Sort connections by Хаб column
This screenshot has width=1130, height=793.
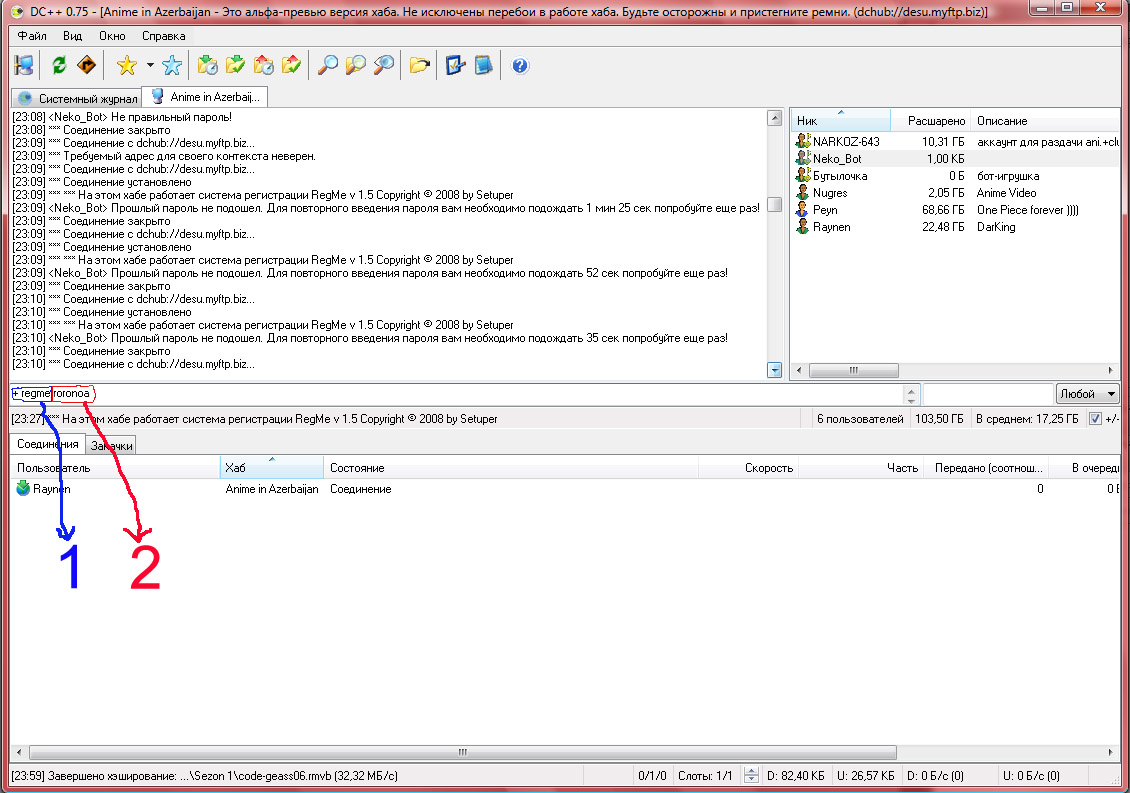tap(272, 468)
